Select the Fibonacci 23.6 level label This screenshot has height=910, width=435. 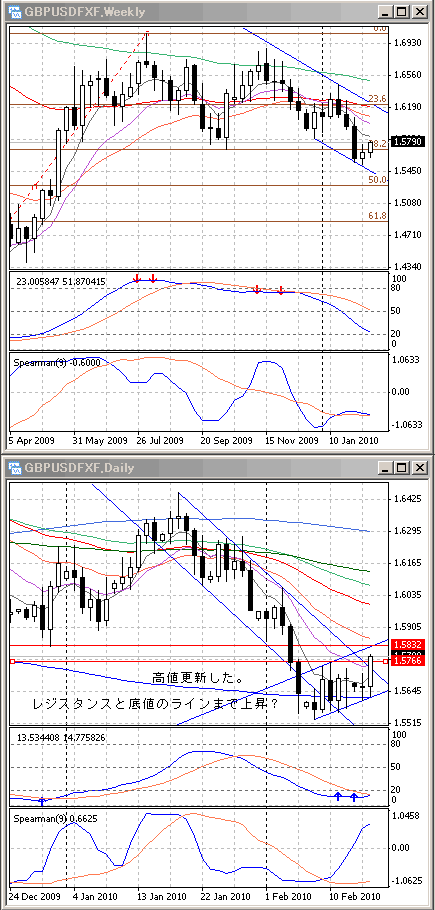378,98
